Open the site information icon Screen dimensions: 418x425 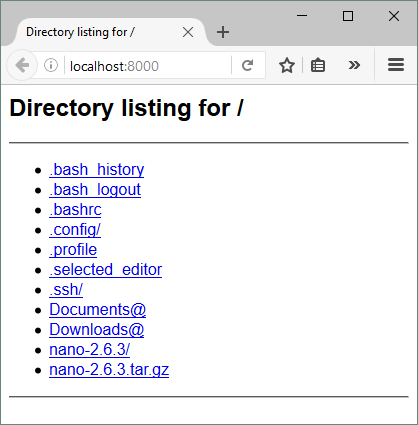pyautogui.click(x=51, y=65)
